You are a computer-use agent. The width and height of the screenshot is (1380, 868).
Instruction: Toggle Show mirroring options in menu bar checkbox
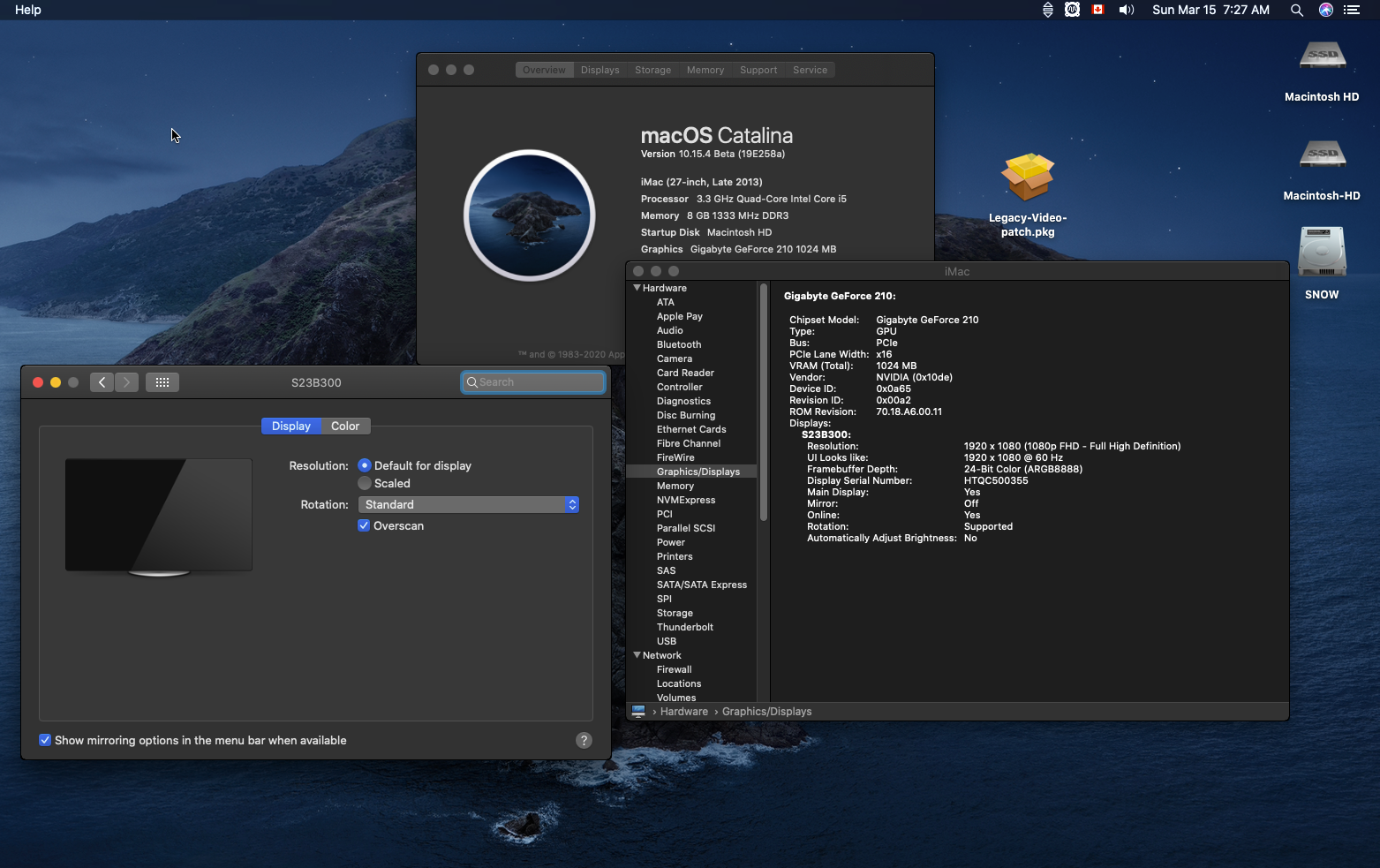pos(45,740)
